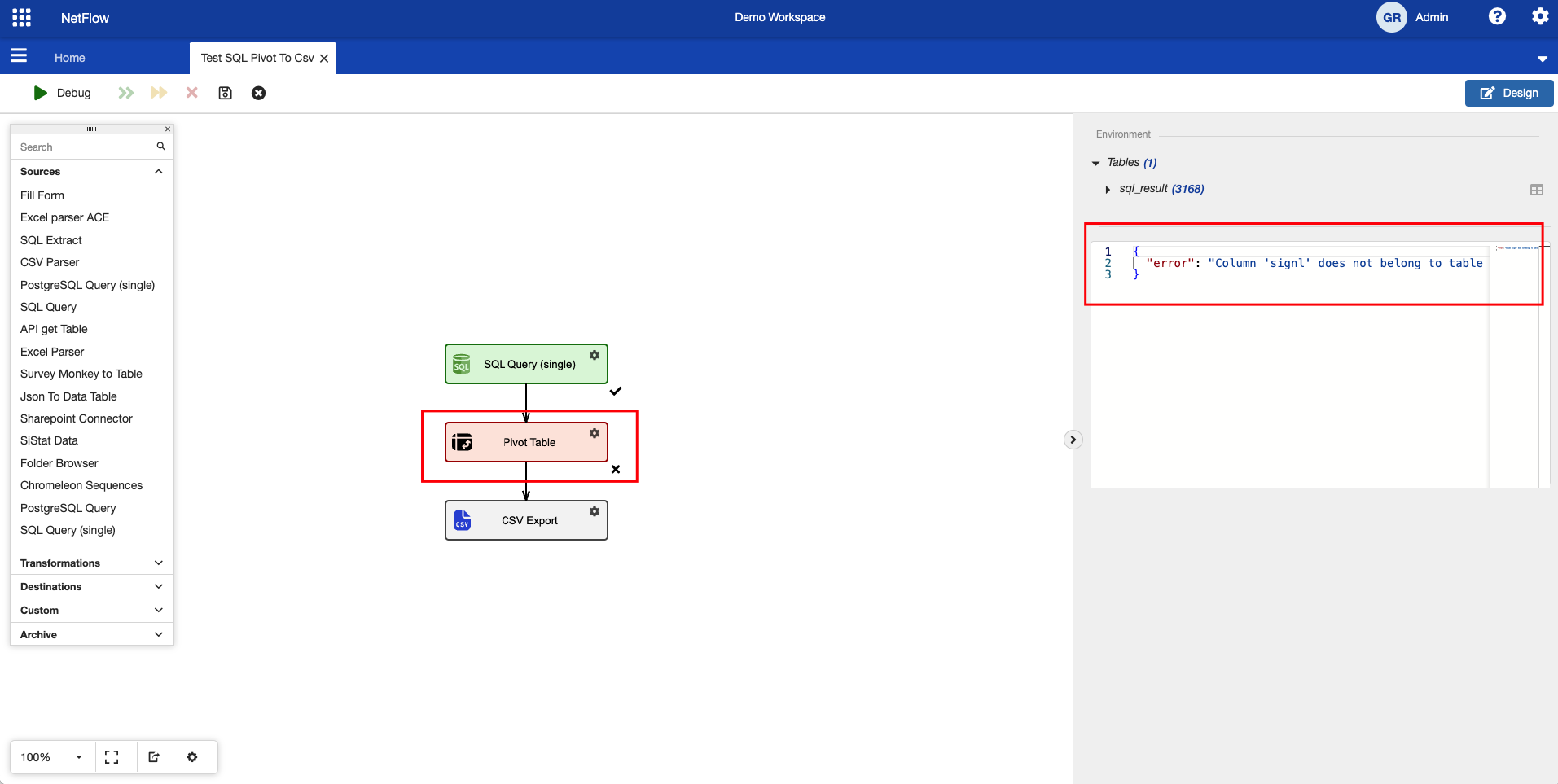The image size is (1558, 784).
Task: Click the Design button
Action: (x=1508, y=93)
